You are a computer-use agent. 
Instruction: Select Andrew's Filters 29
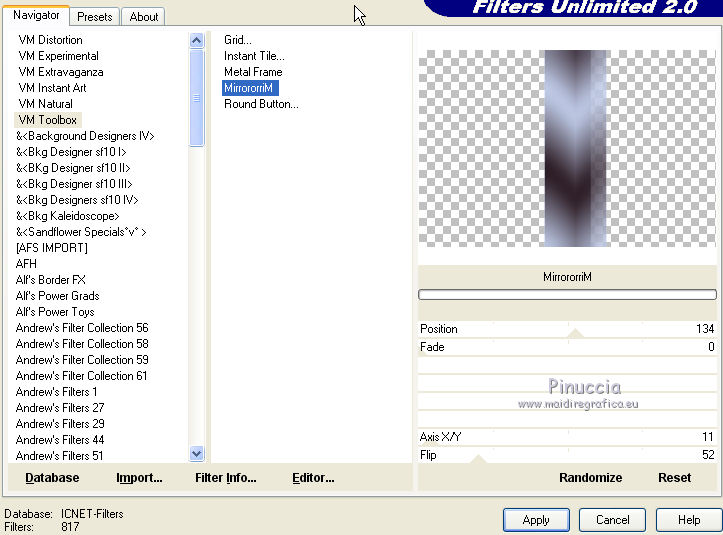coord(60,424)
